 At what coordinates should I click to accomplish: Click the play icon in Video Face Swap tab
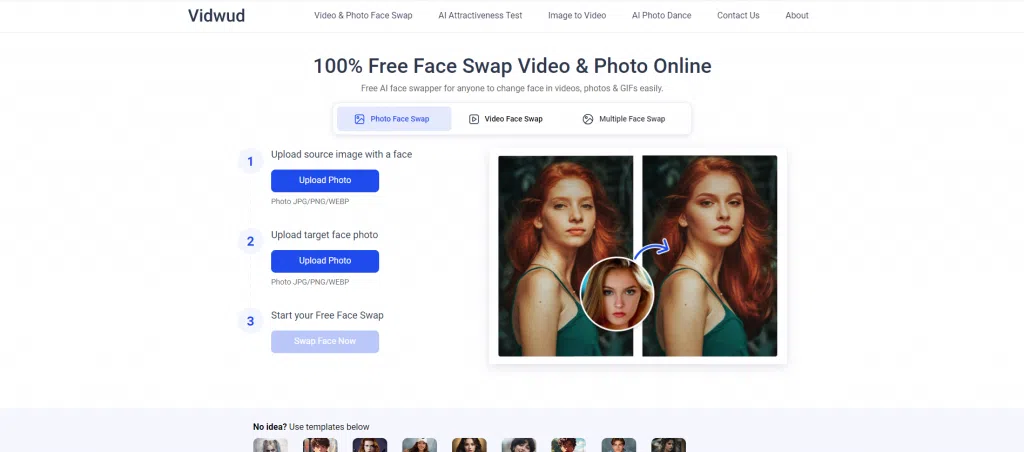coord(474,119)
